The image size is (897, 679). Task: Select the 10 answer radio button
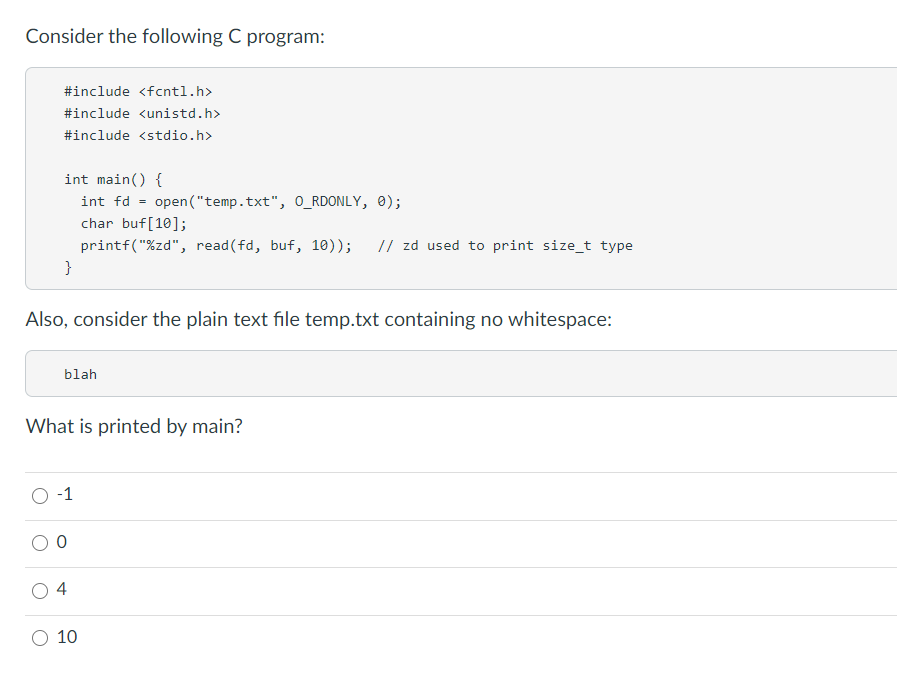pyautogui.click(x=39, y=637)
